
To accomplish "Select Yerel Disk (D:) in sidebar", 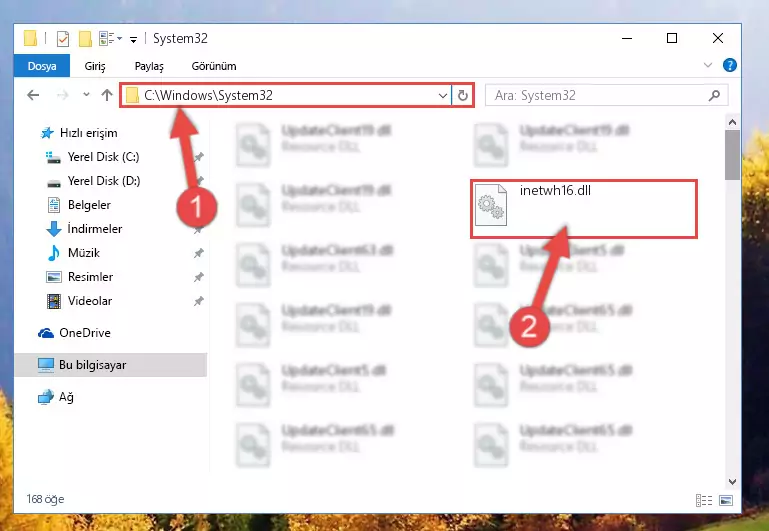I will pos(93,181).
